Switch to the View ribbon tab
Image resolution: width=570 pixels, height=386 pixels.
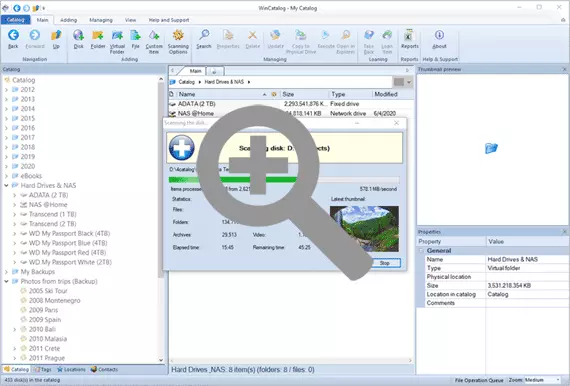(x=130, y=20)
